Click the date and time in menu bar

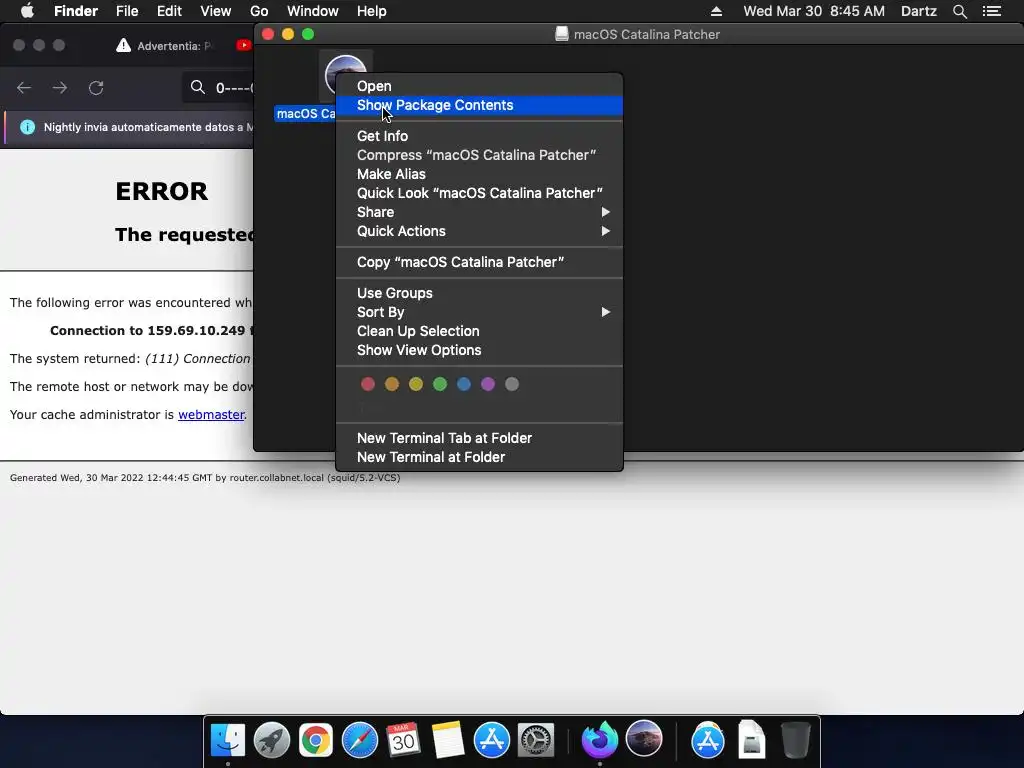(x=814, y=11)
